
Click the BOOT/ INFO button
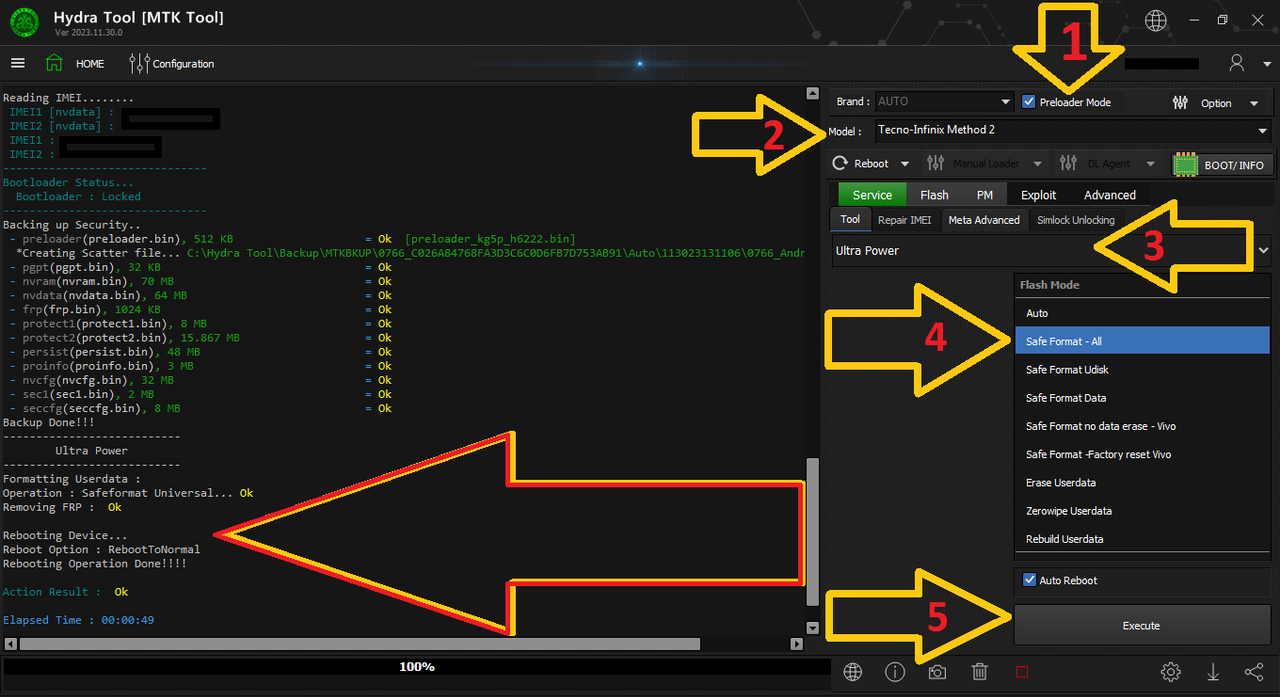click(1221, 164)
